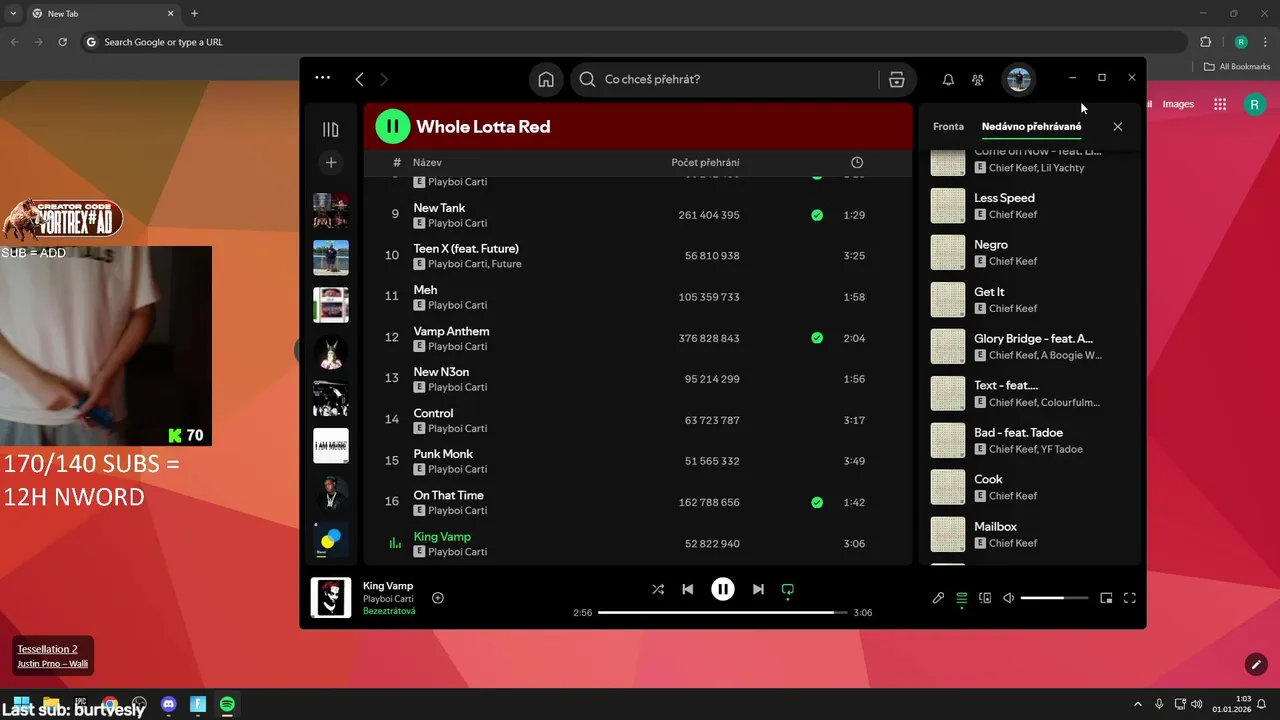This screenshot has height=720, width=1280.
Task: Toggle the queue view icon
Action: coord(962,598)
